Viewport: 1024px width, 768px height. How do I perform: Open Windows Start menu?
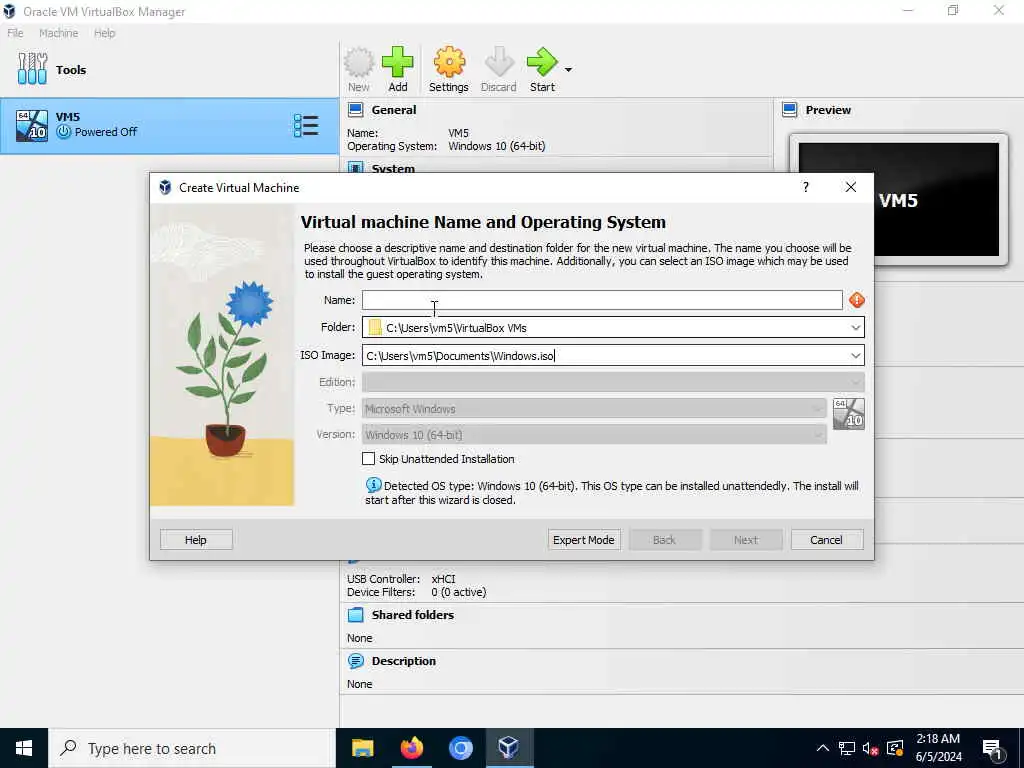[x=24, y=748]
